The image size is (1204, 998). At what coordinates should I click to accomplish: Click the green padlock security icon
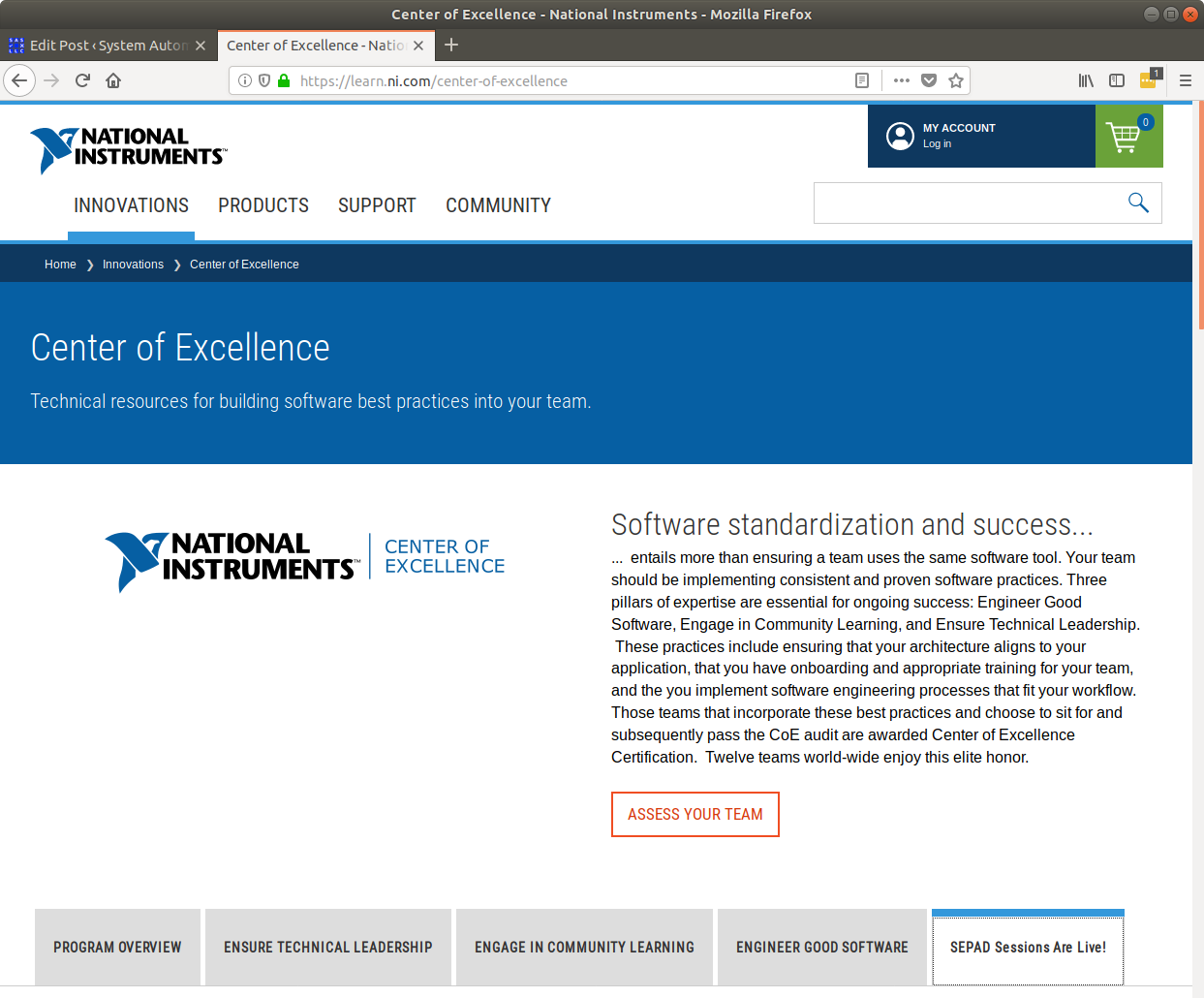tap(284, 80)
